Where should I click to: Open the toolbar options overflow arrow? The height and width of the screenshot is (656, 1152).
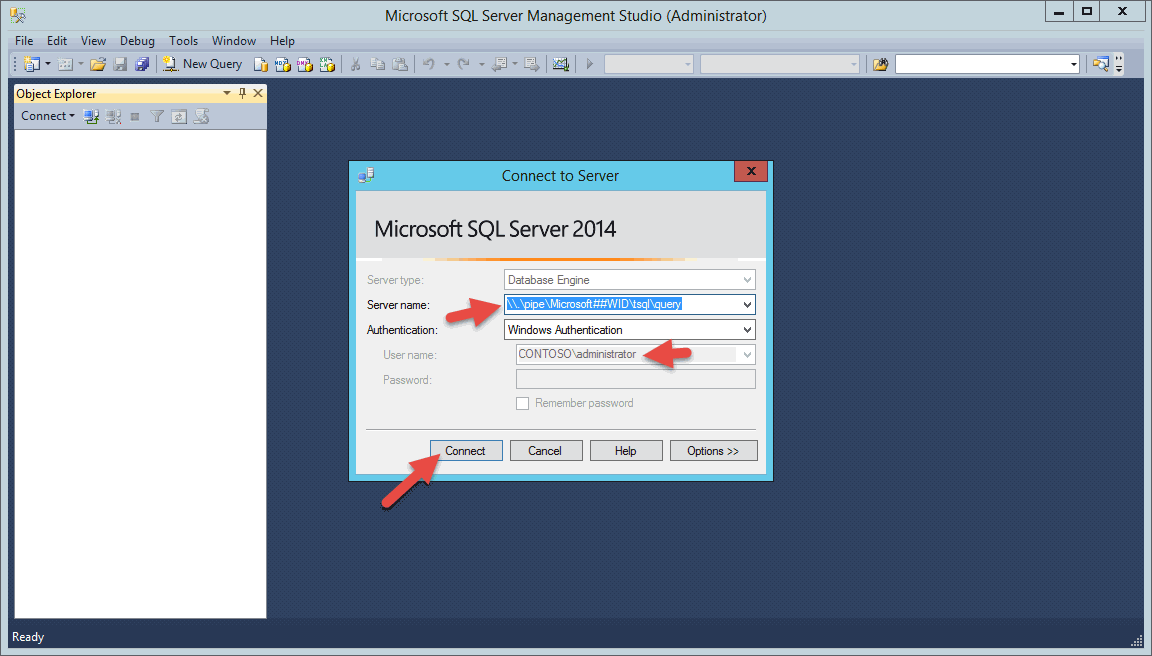coord(1119,65)
